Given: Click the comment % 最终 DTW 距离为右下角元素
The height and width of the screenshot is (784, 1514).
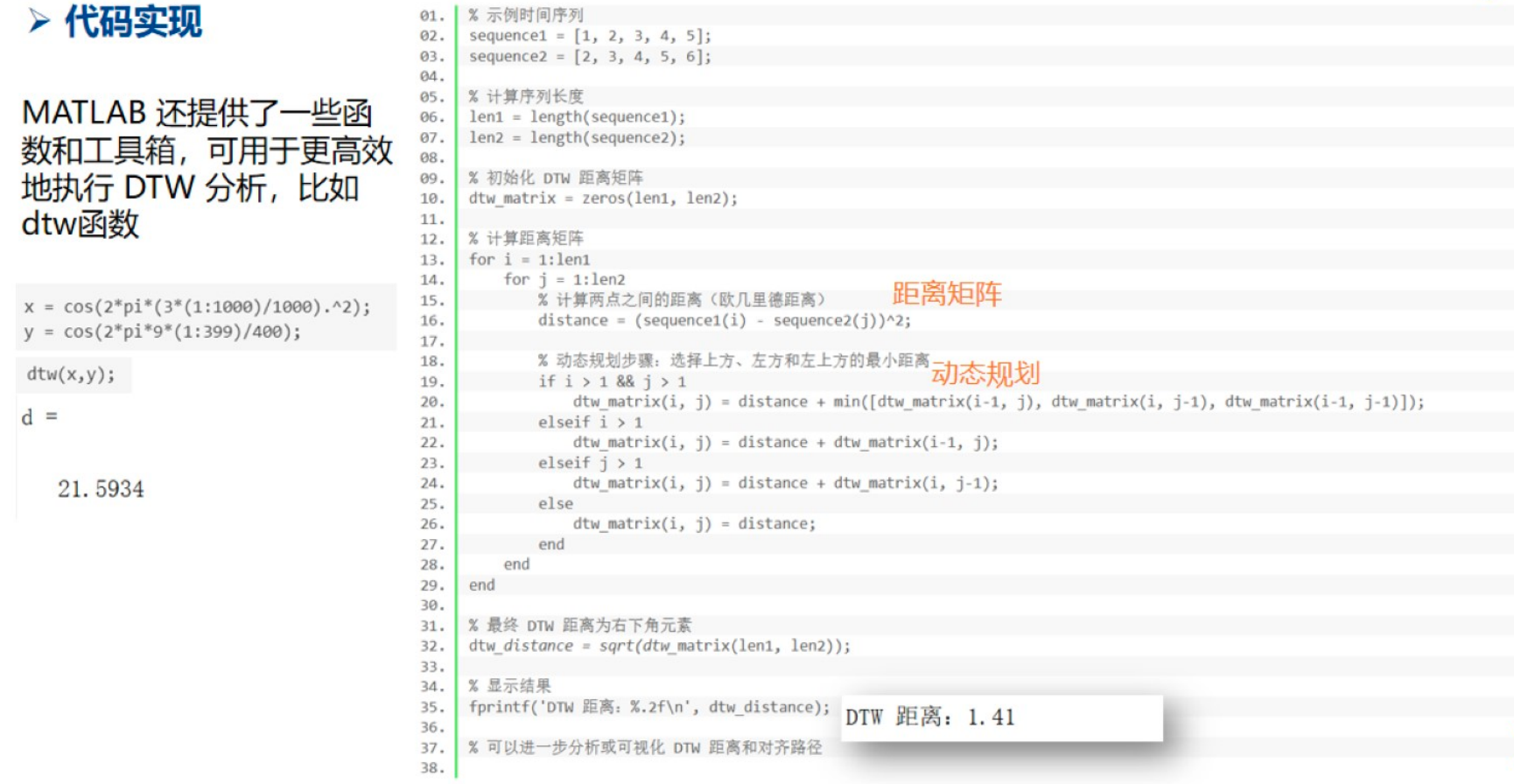Looking at the screenshot, I should pos(580,625).
